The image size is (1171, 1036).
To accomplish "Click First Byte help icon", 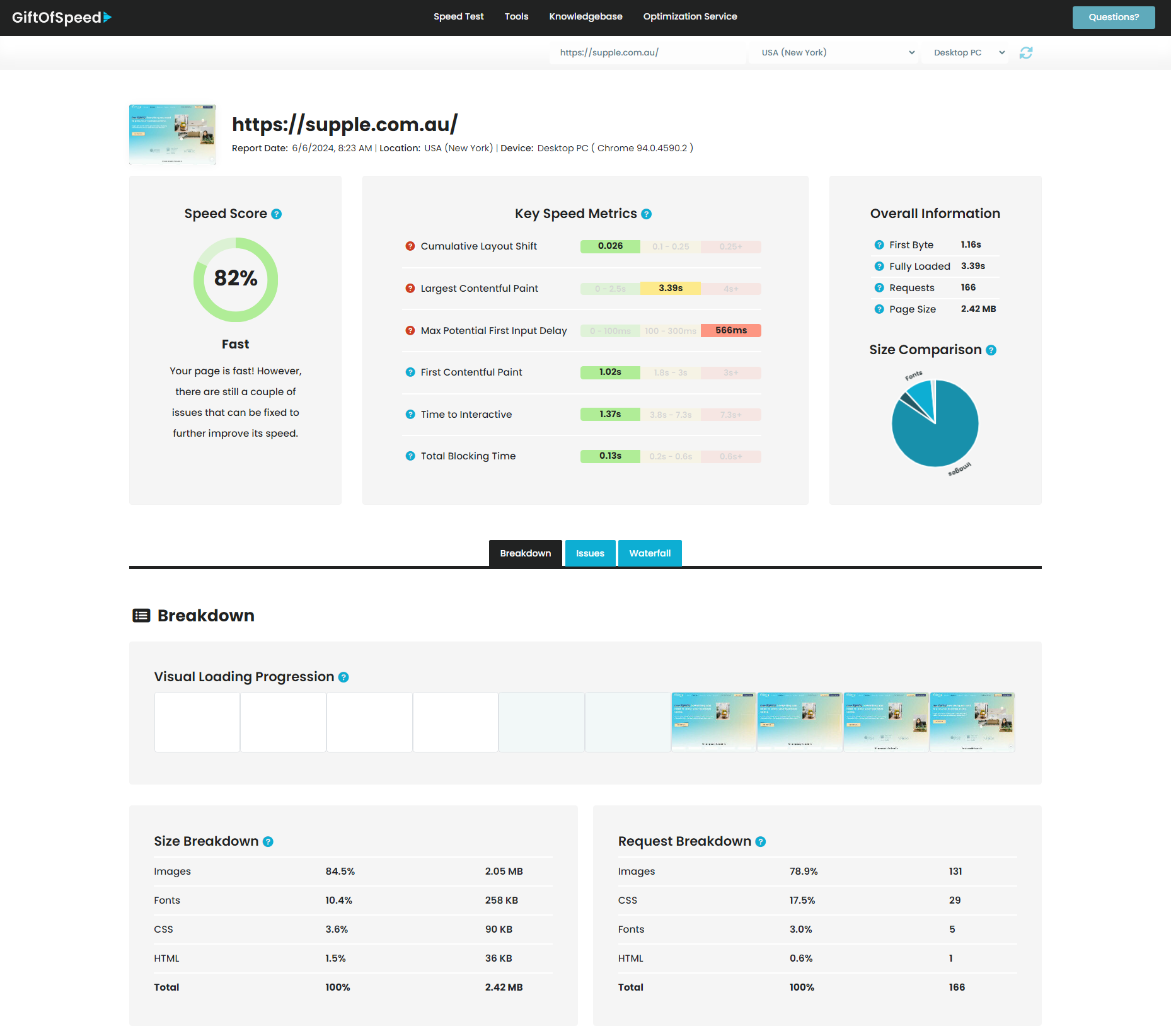I will tap(879, 245).
